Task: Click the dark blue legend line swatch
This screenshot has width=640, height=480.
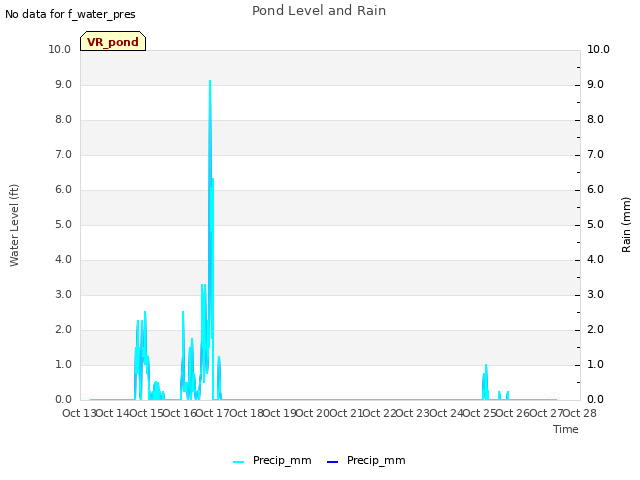Action: click(332, 462)
